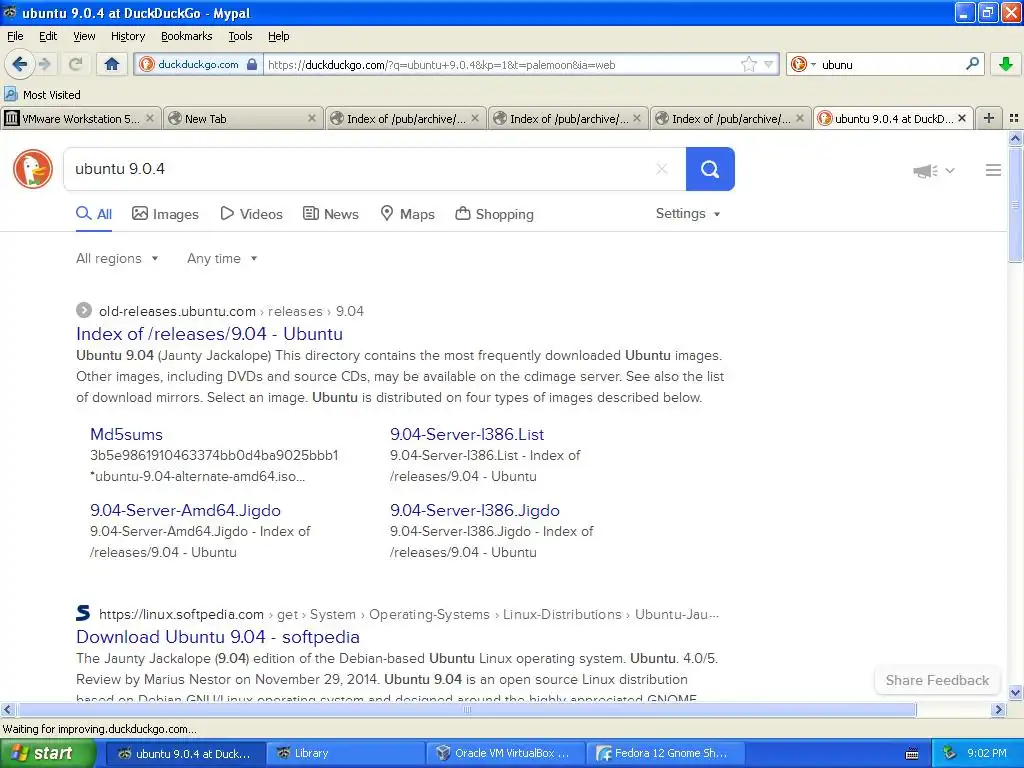
Task: Open the Windows Start button
Action: (46, 753)
